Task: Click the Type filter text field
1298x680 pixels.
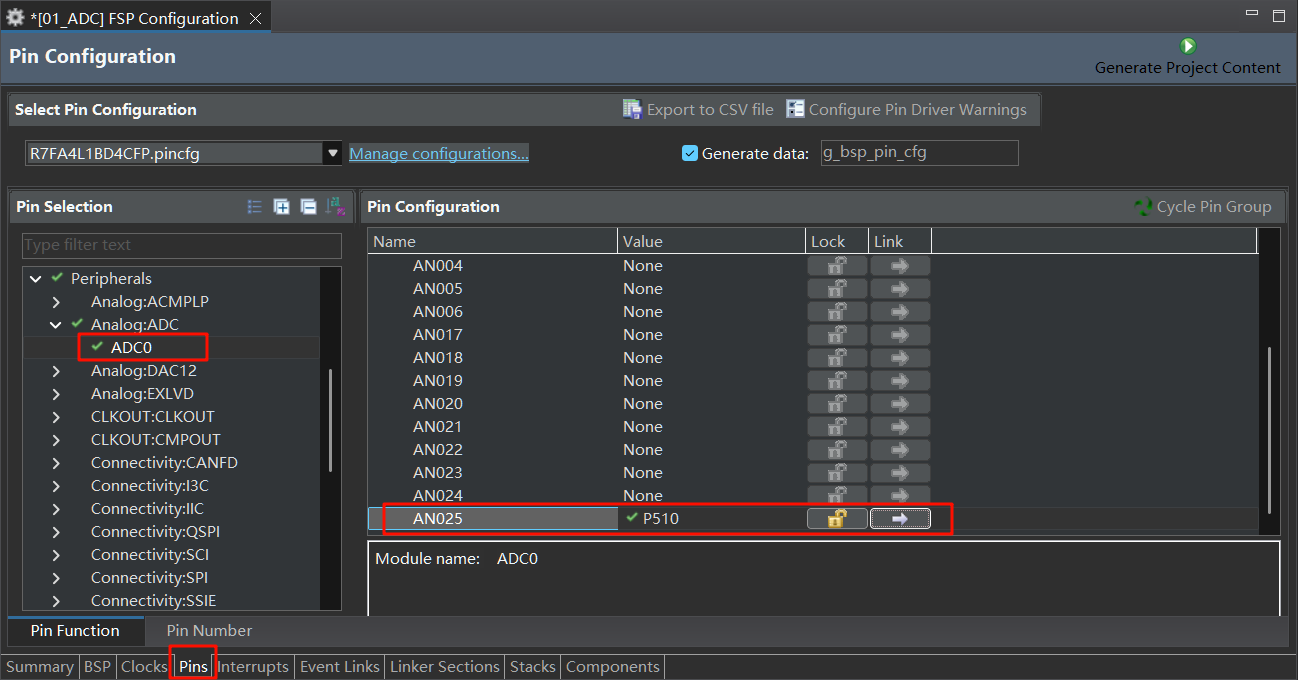Action: 182,245
